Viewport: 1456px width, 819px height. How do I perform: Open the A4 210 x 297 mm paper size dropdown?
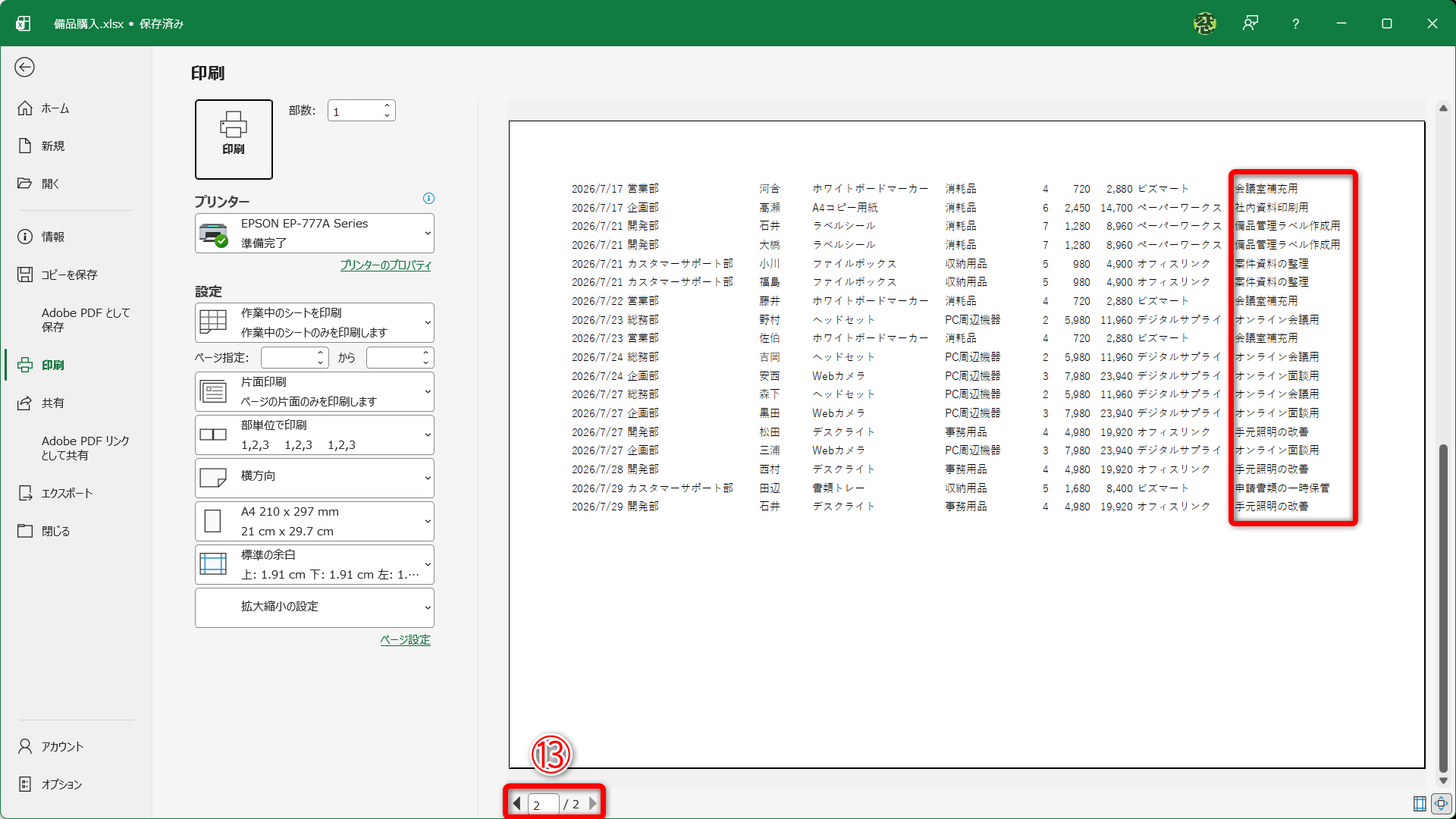tap(315, 521)
